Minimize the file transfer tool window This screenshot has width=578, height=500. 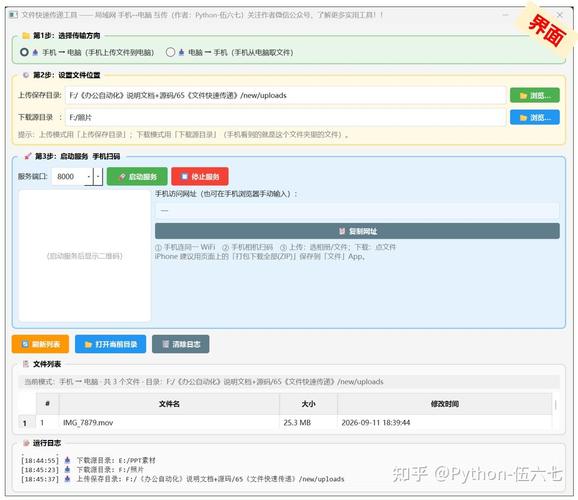point(505,15)
